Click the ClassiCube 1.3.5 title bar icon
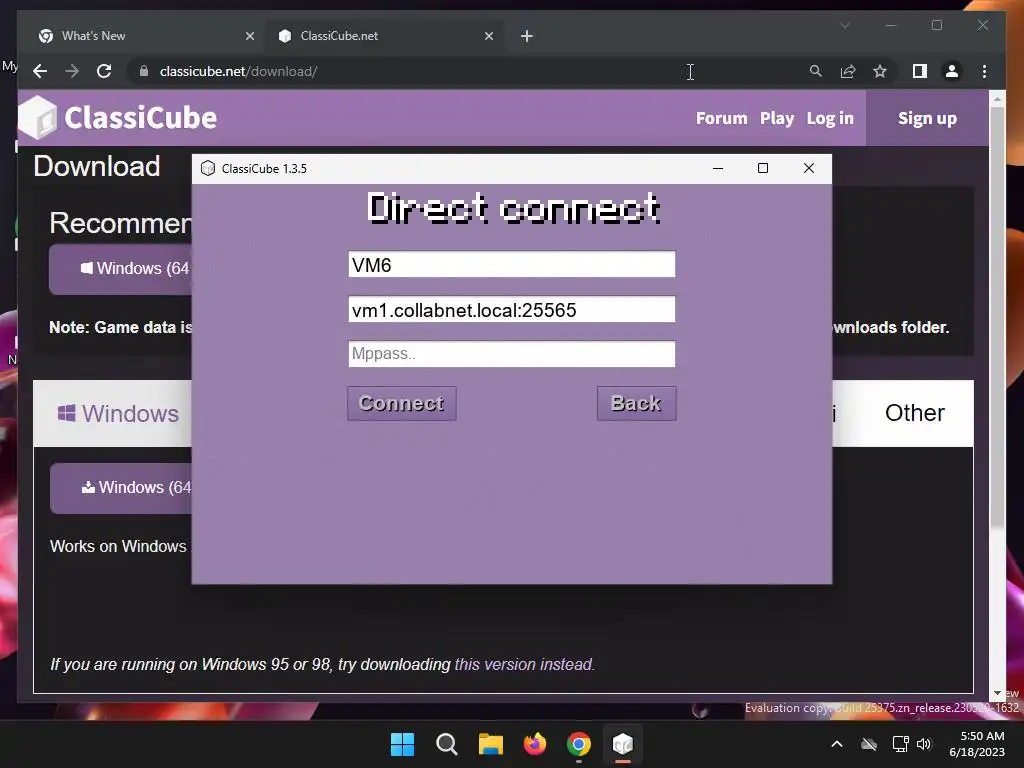The height and width of the screenshot is (768, 1024). [x=208, y=168]
